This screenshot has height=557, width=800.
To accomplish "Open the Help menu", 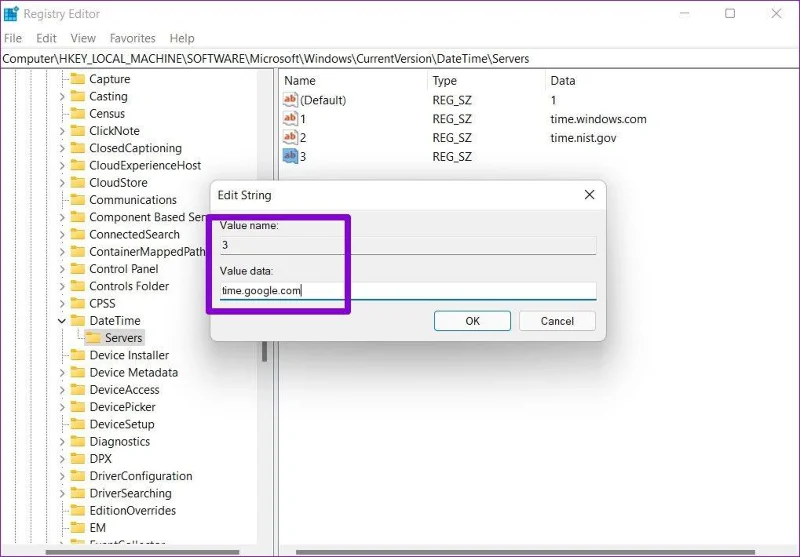I will [x=182, y=38].
